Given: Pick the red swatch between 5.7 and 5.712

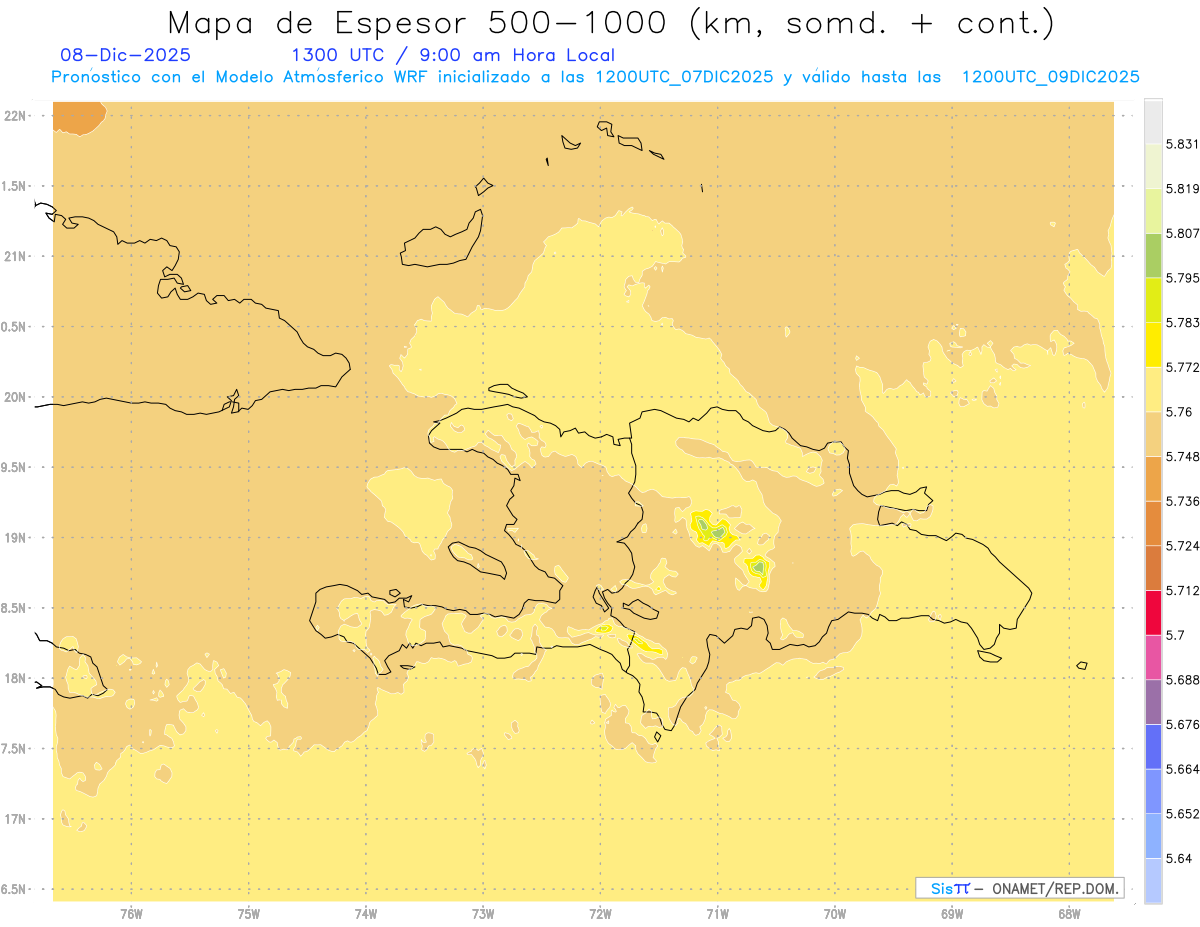Looking at the screenshot, I should coord(1153,613).
